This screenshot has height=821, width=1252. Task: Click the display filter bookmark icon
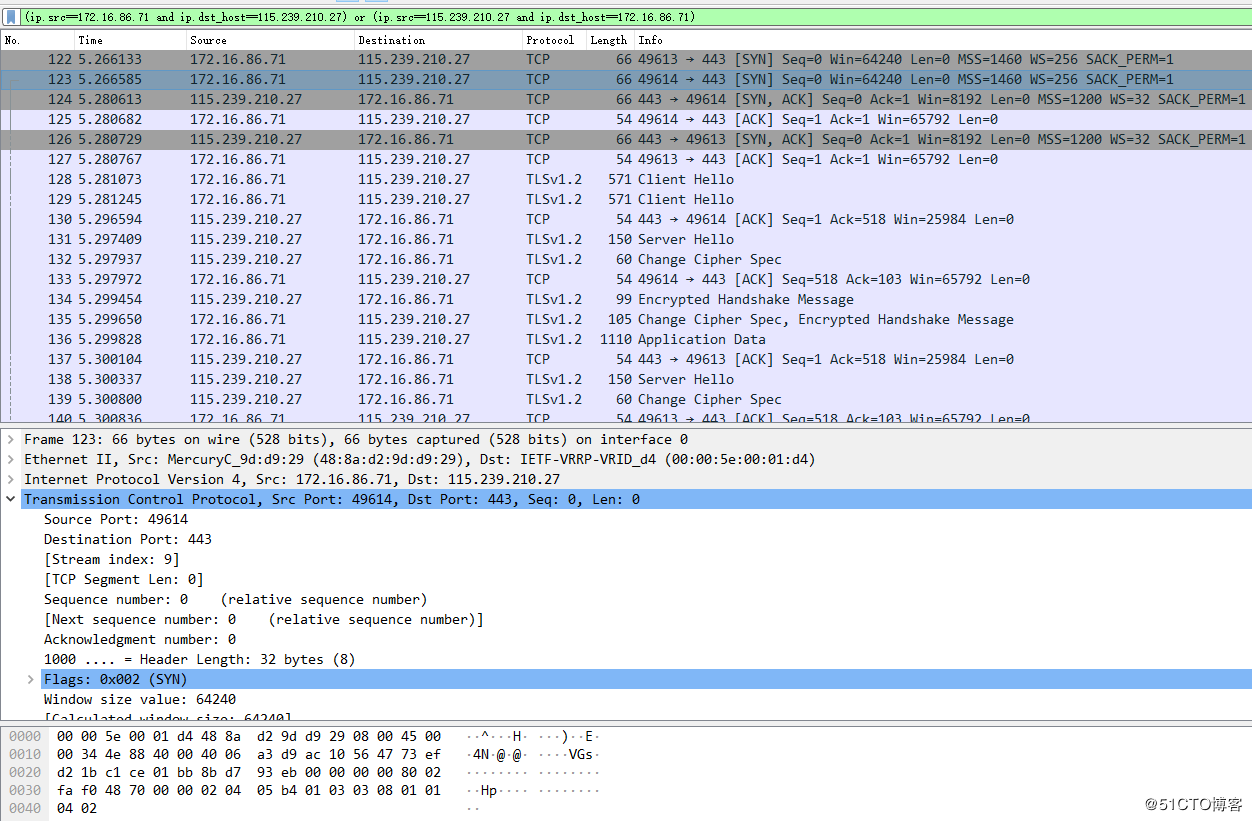11,17
